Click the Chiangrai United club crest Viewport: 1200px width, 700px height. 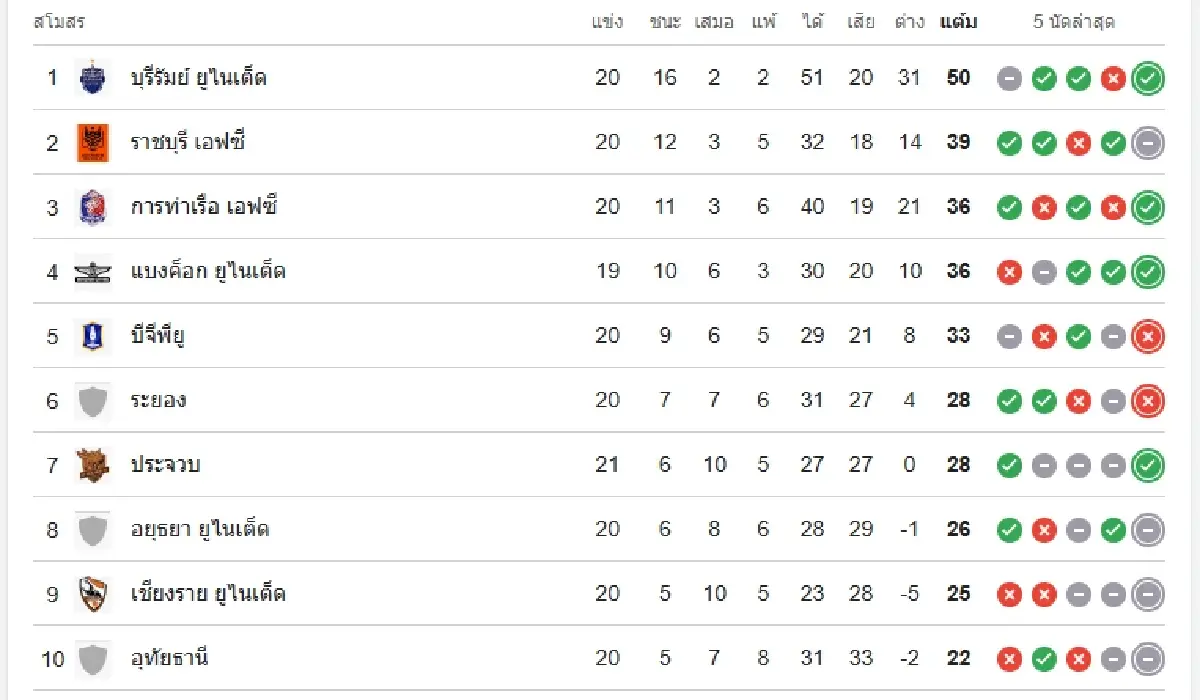[92, 594]
